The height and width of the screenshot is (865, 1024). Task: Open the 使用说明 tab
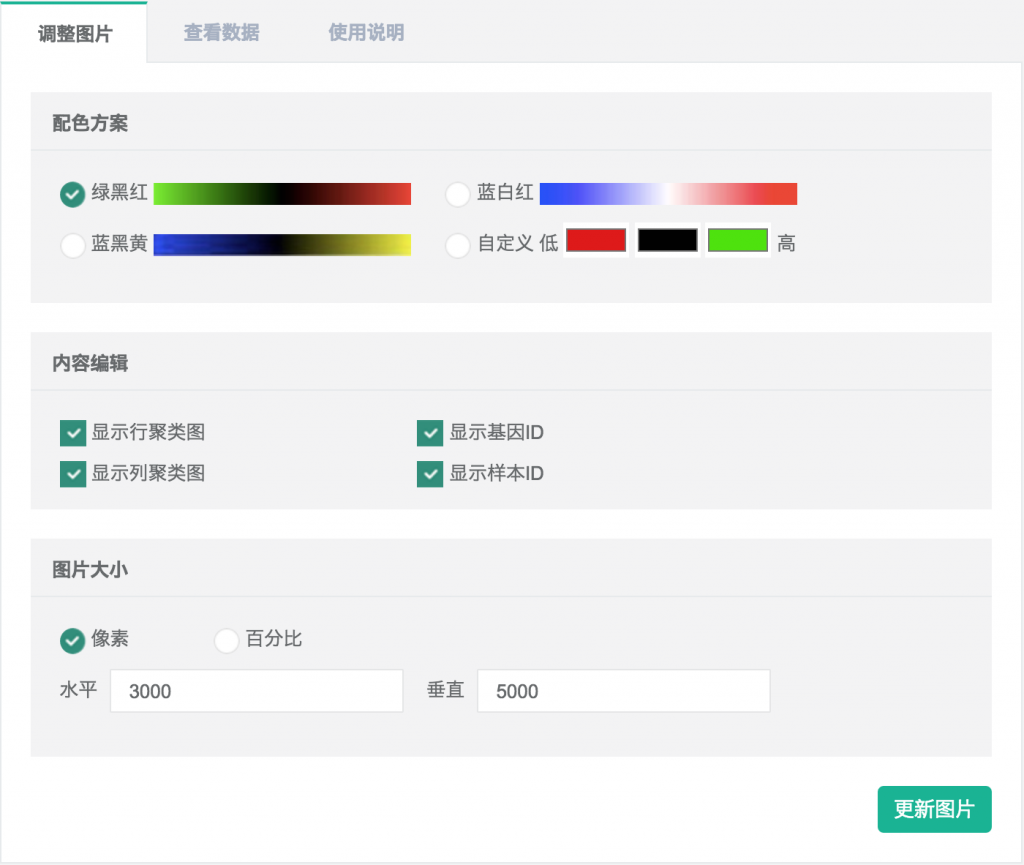click(366, 33)
